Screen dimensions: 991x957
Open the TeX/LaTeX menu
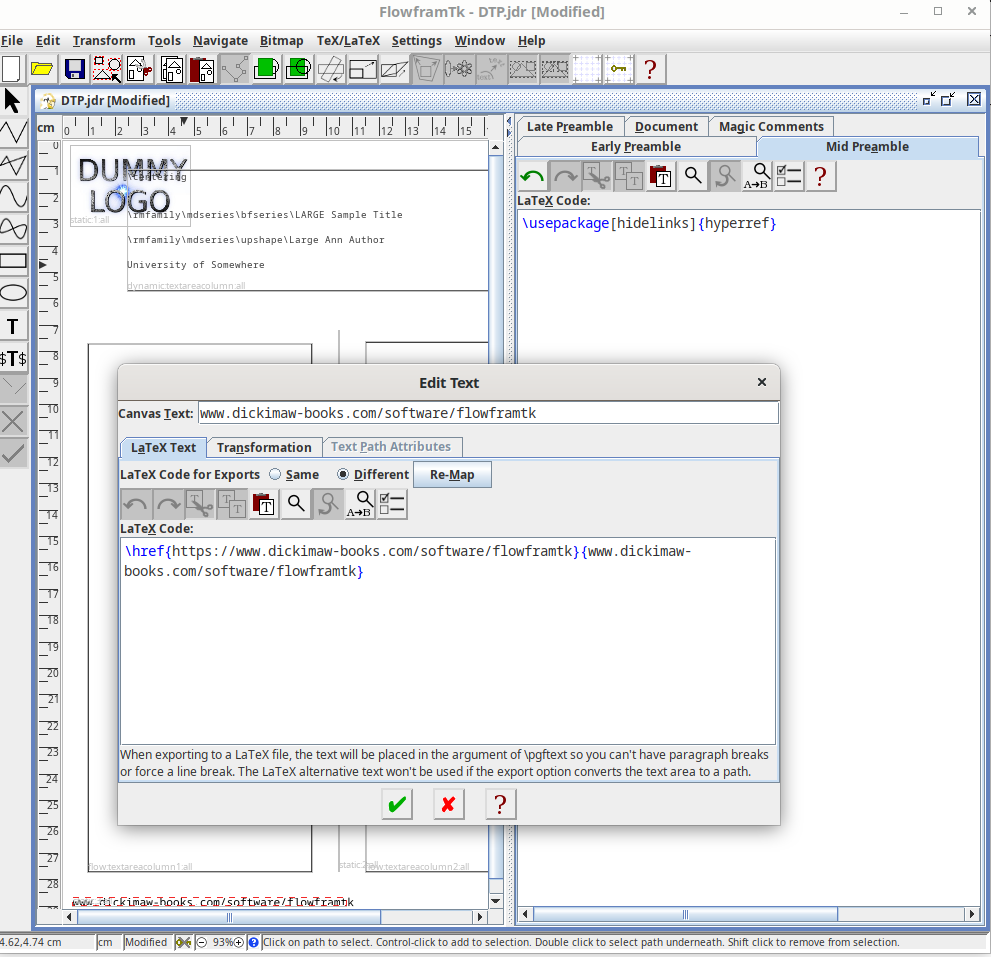(348, 41)
